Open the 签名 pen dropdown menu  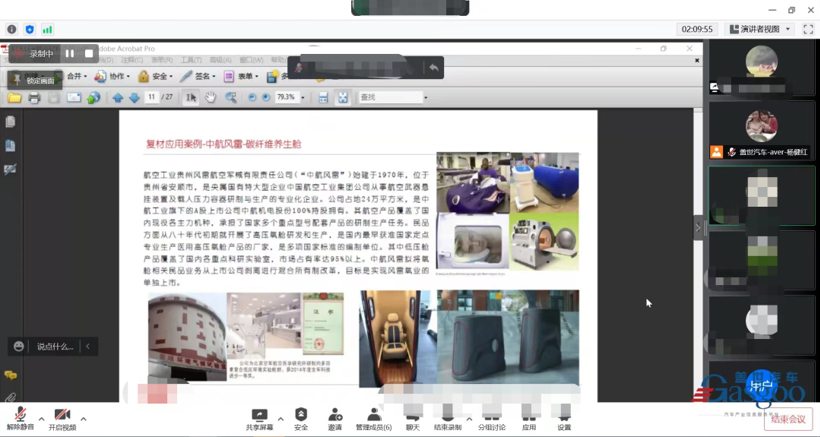[x=198, y=76]
